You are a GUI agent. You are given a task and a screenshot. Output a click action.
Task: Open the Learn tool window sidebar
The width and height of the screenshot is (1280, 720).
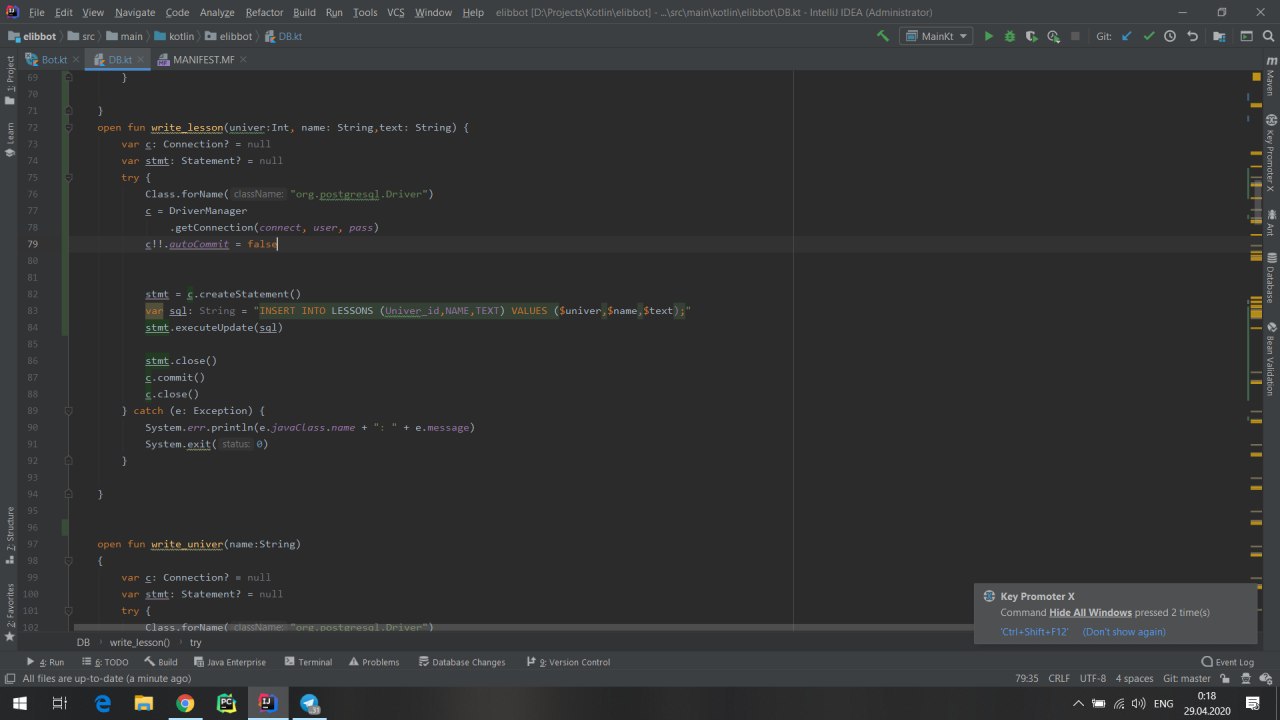[x=10, y=140]
